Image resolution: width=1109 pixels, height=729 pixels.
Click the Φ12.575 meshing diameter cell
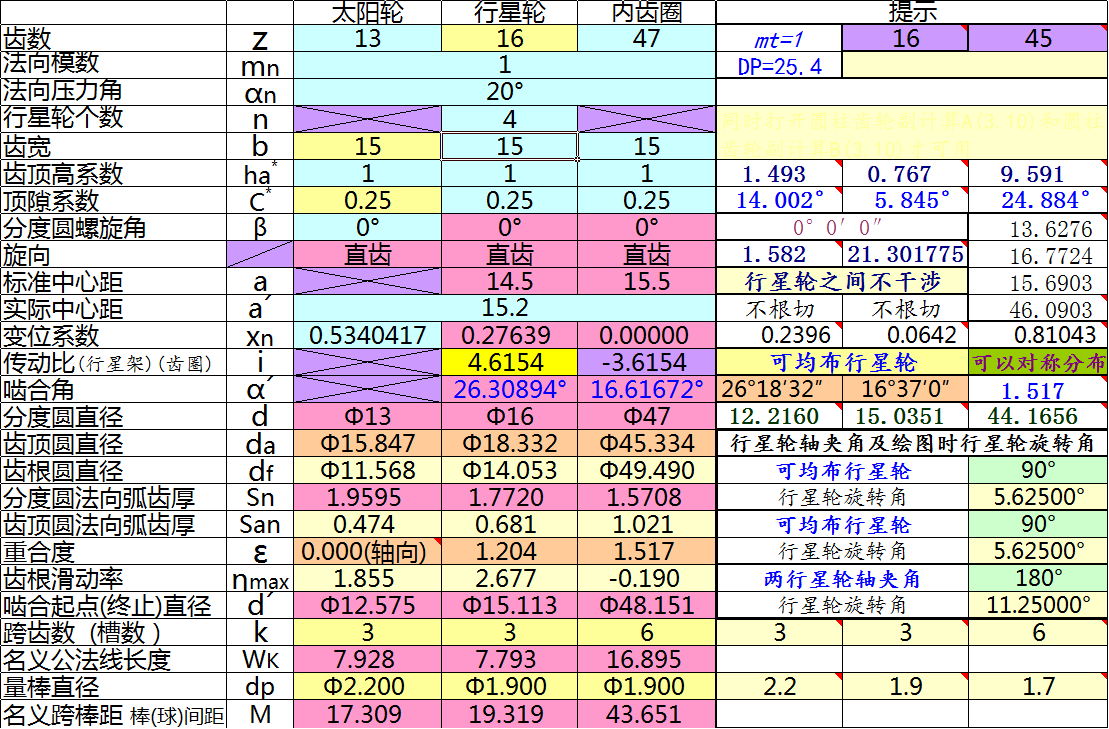coord(367,605)
